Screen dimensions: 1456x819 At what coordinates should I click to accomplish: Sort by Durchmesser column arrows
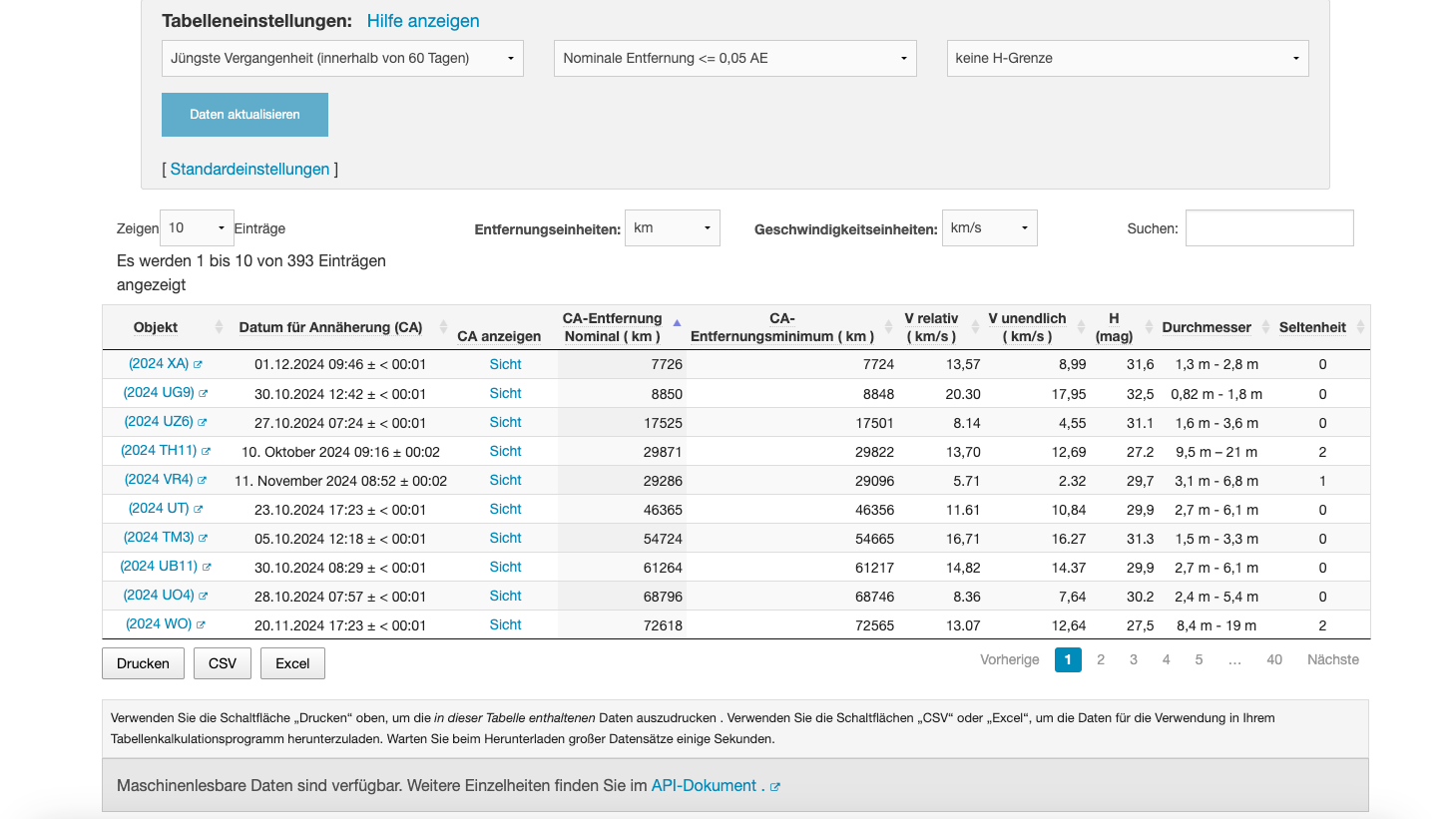(1266, 327)
